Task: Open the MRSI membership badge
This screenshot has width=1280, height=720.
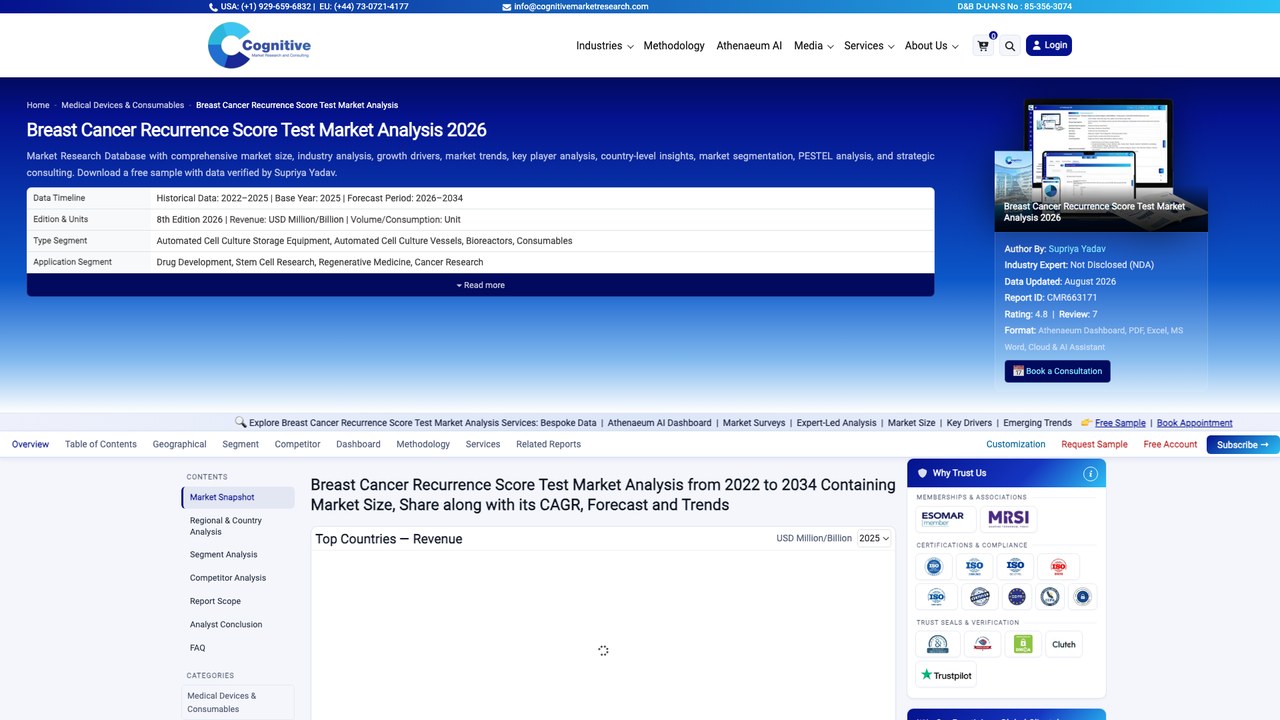Action: 1008,518
